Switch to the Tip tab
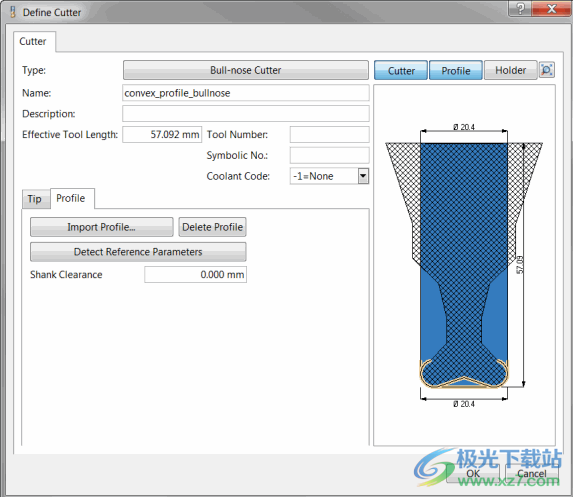Screen dimensions: 573x497 tap(35, 199)
